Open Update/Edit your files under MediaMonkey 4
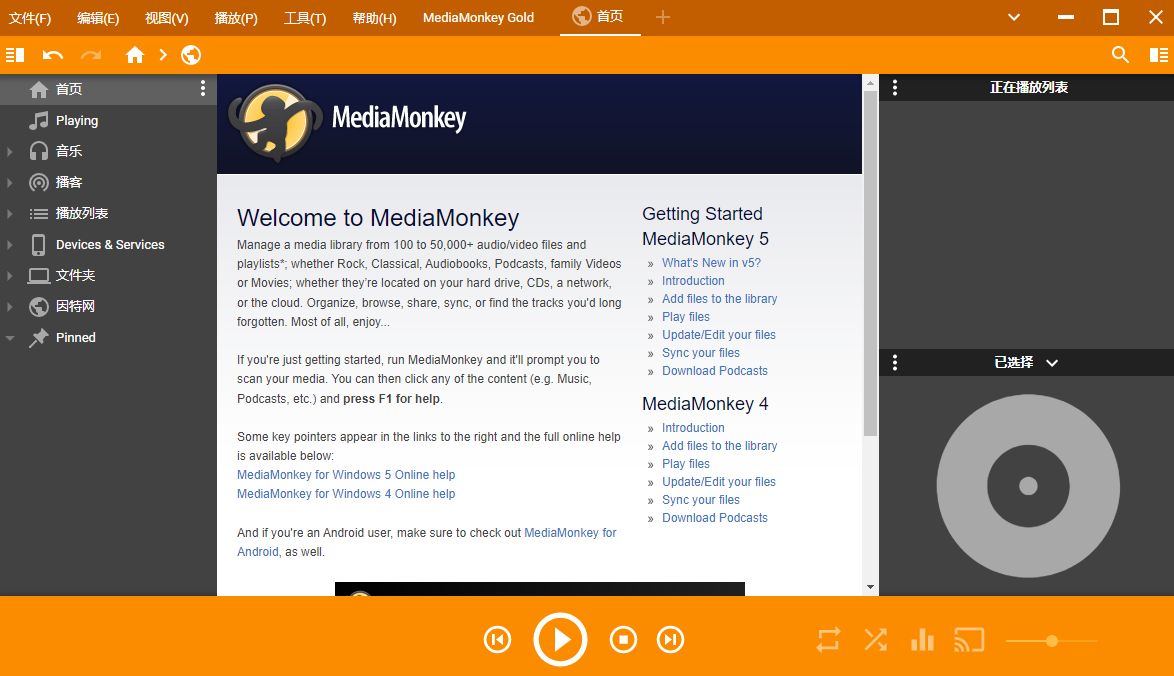This screenshot has height=676, width=1174. click(719, 482)
